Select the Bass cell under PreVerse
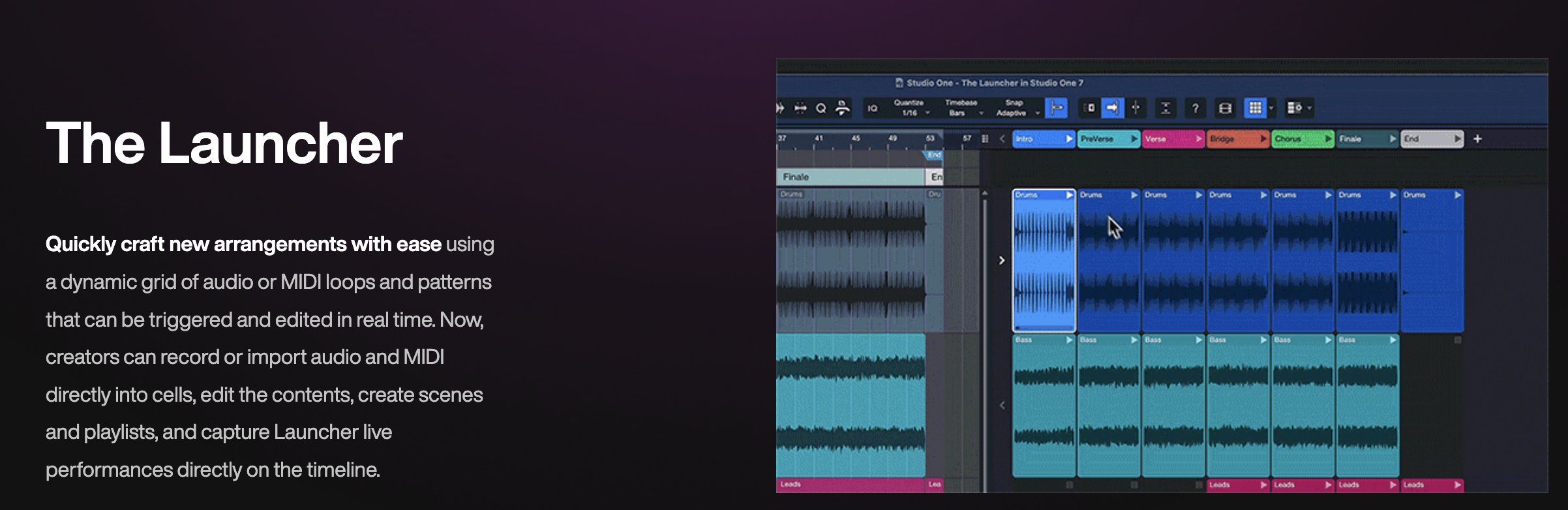1568x510 pixels. (1108, 406)
